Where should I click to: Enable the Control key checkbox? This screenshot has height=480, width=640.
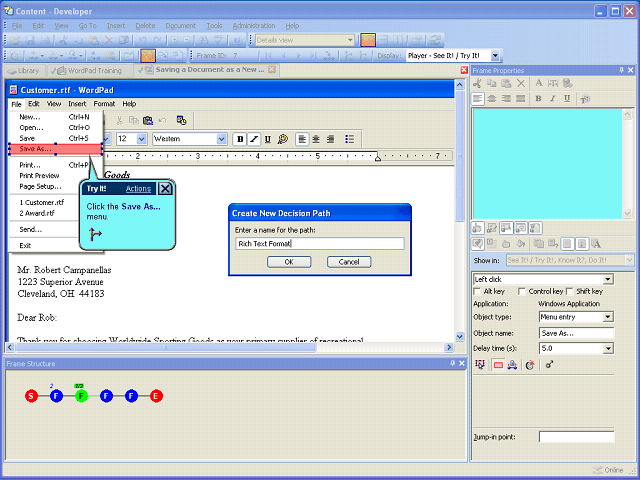[522, 291]
